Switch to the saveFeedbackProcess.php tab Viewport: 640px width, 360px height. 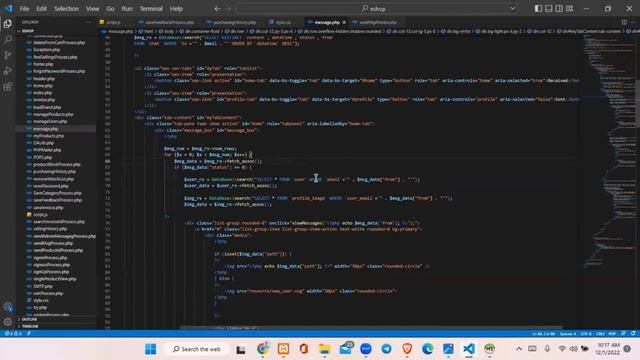click(x=169, y=22)
